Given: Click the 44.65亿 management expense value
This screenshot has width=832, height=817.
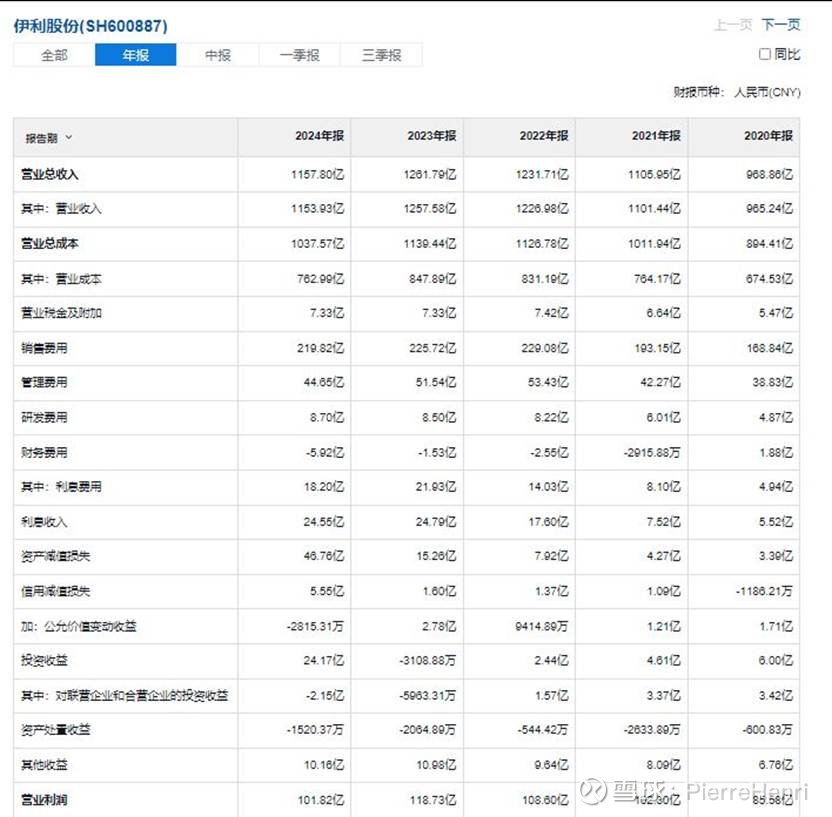Looking at the screenshot, I should coord(324,383).
